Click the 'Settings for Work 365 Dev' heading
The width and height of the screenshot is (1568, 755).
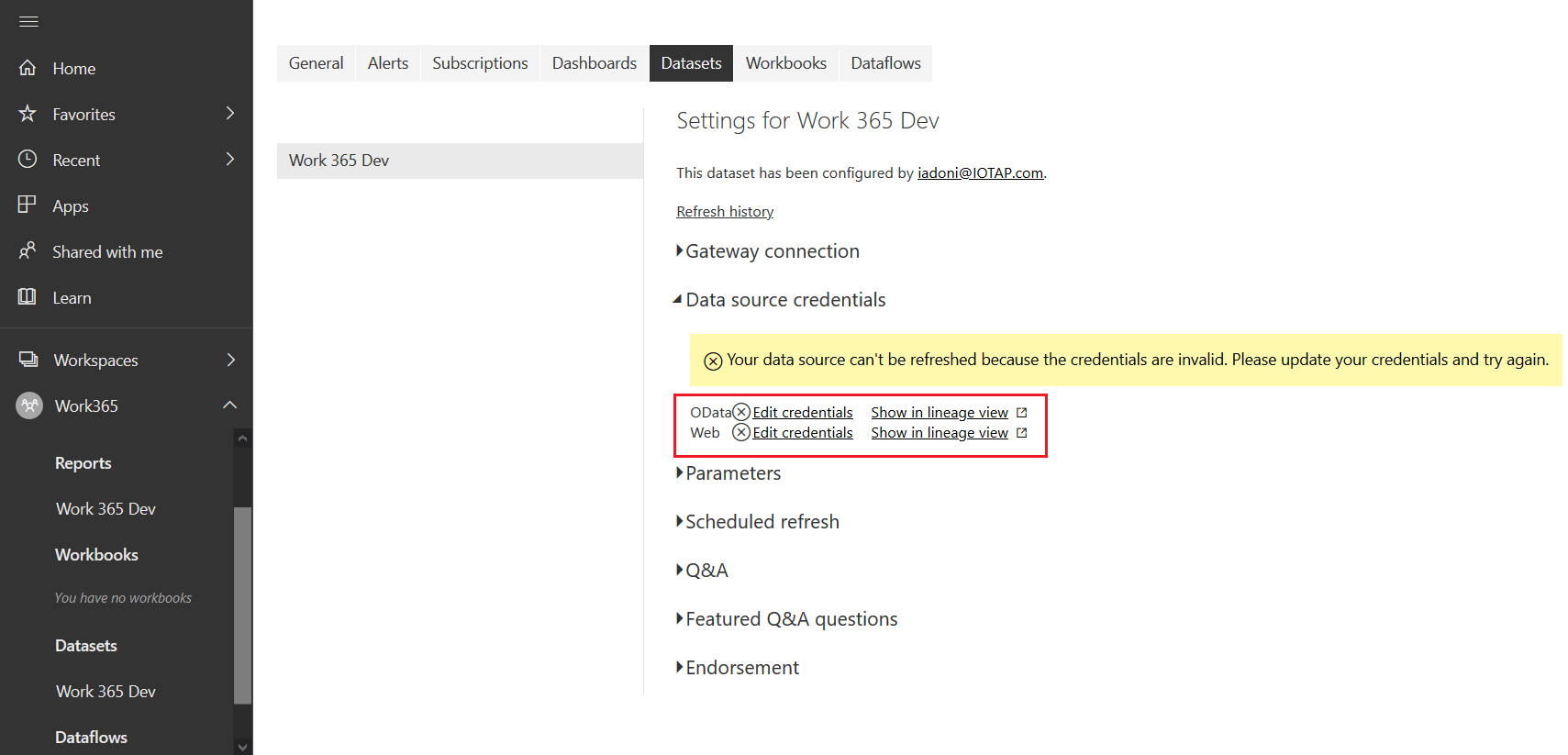click(807, 121)
